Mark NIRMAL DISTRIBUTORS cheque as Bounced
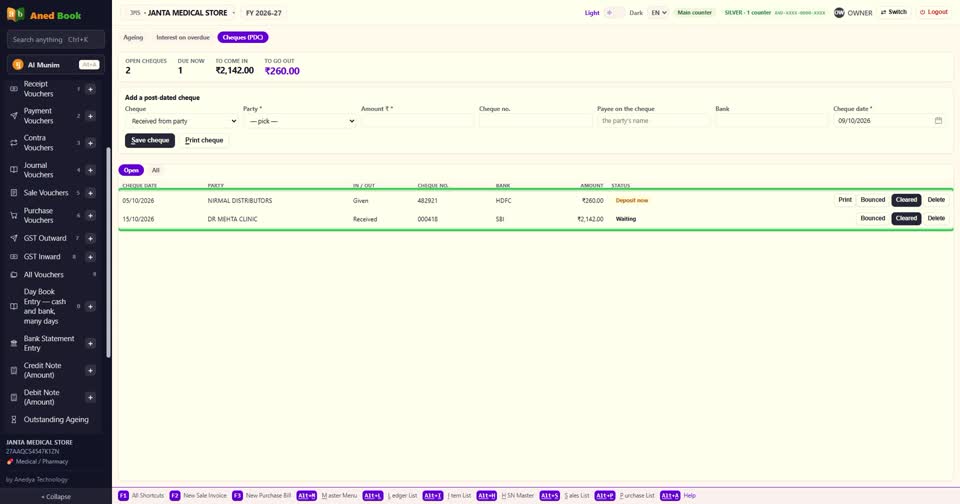This screenshot has height=504, width=960. 872,200
